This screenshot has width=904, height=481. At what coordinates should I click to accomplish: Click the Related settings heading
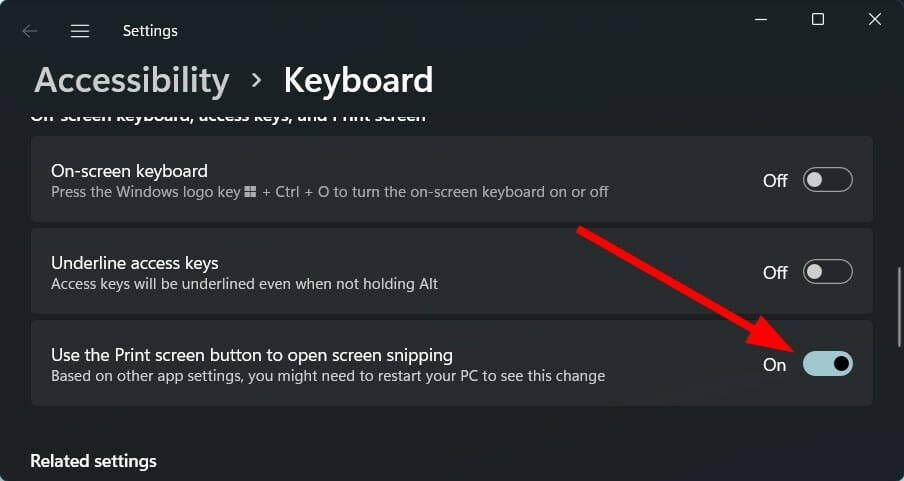pyautogui.click(x=94, y=461)
